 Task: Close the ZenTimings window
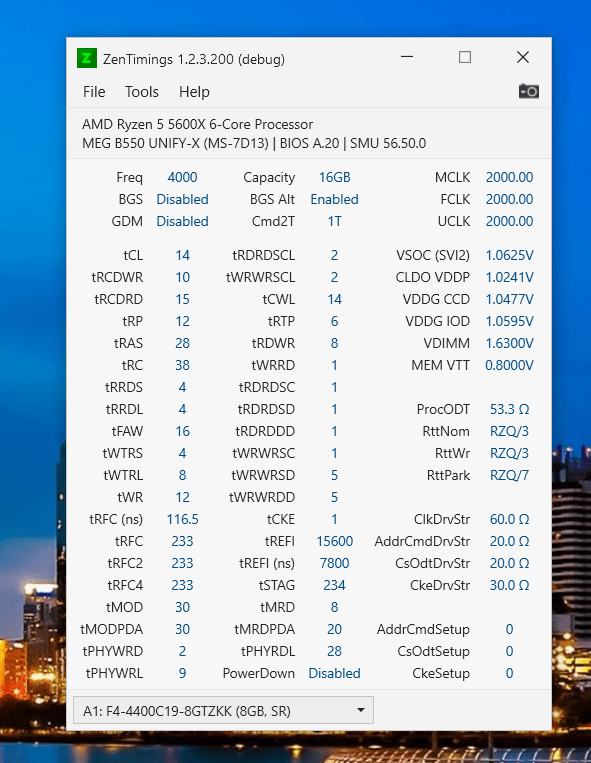(523, 57)
